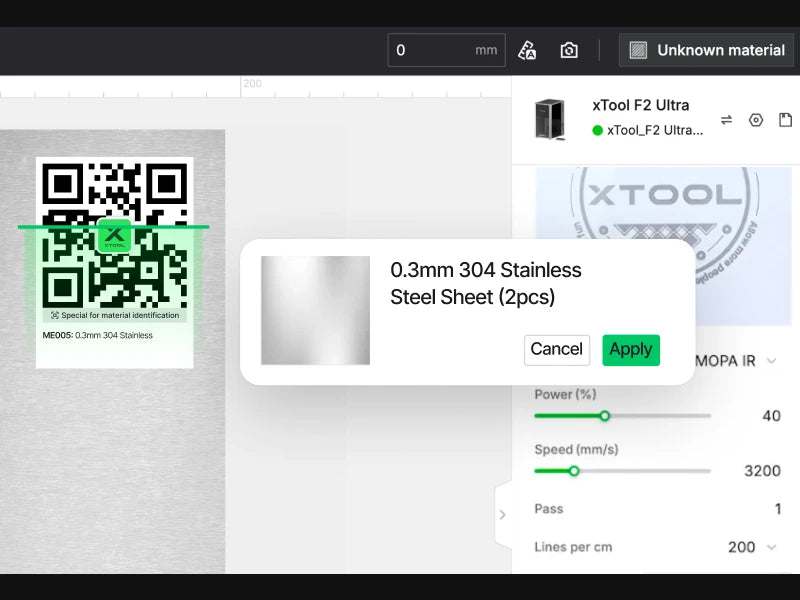Viewport: 800px width, 600px height.
Task: Click the Speed value 3200
Action: click(x=762, y=470)
